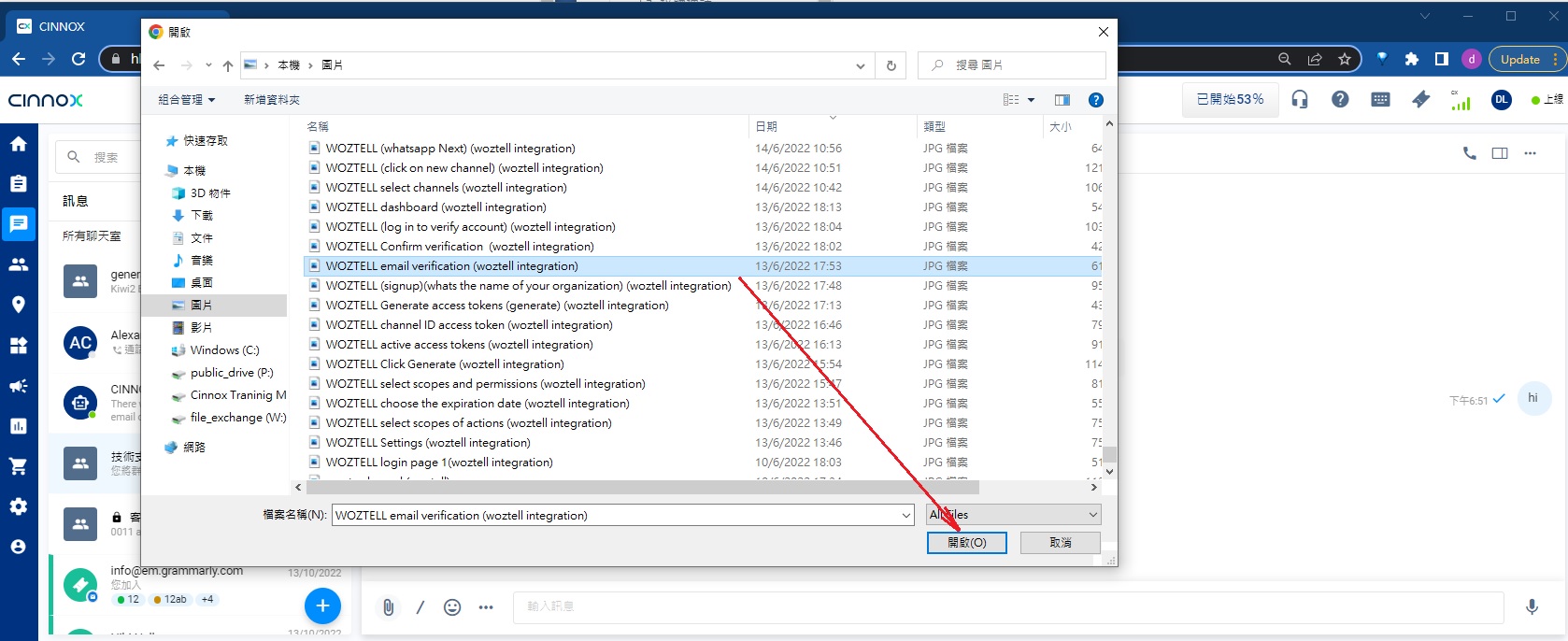Click the 取消 cancel button

(1060, 543)
